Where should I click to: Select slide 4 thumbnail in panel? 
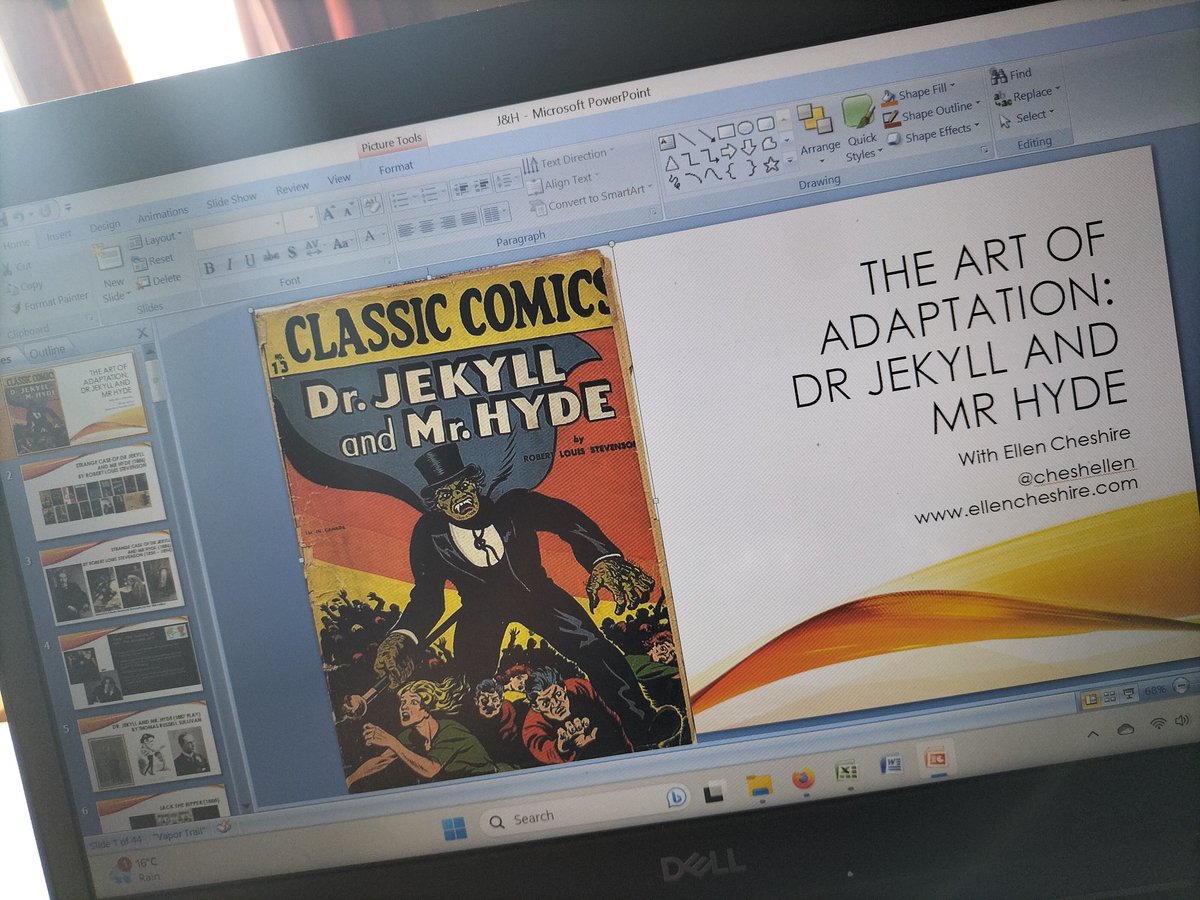tap(133, 663)
